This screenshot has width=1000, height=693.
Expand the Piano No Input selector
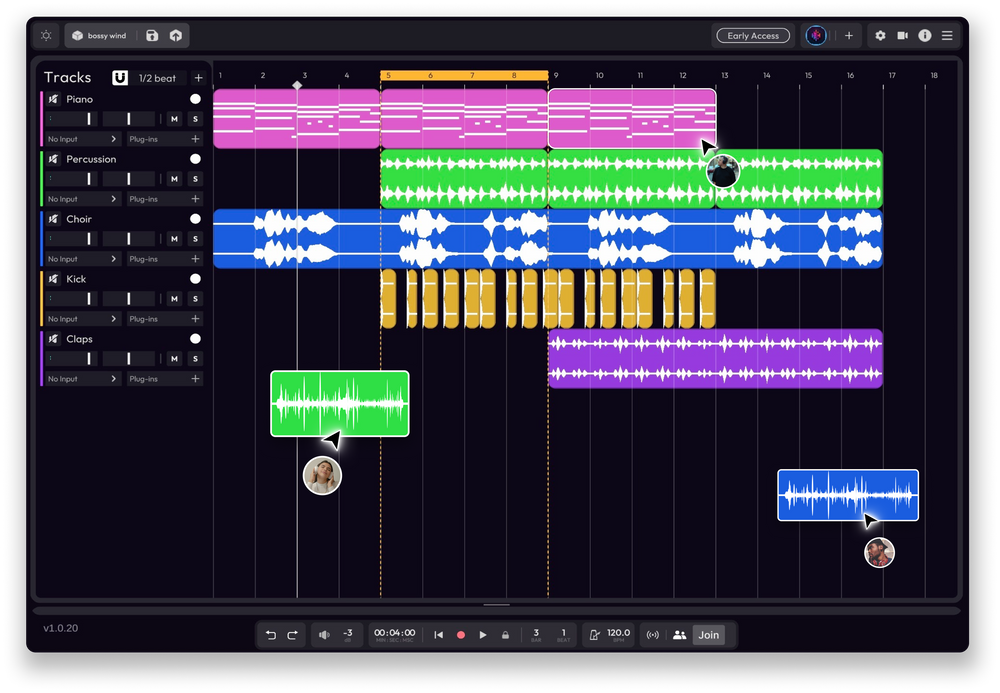(x=82, y=138)
